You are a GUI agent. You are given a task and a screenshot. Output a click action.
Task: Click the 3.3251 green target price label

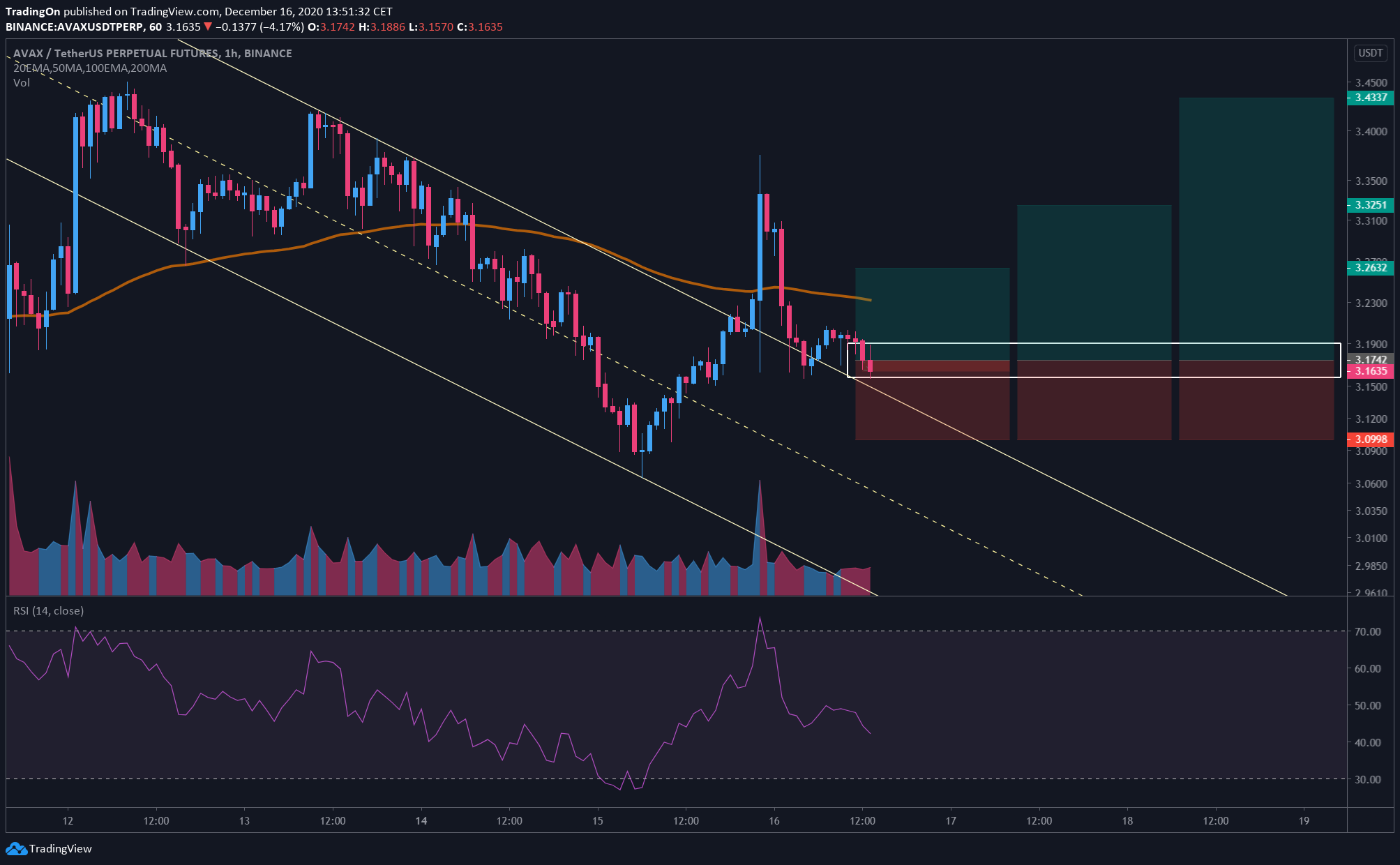click(1370, 205)
